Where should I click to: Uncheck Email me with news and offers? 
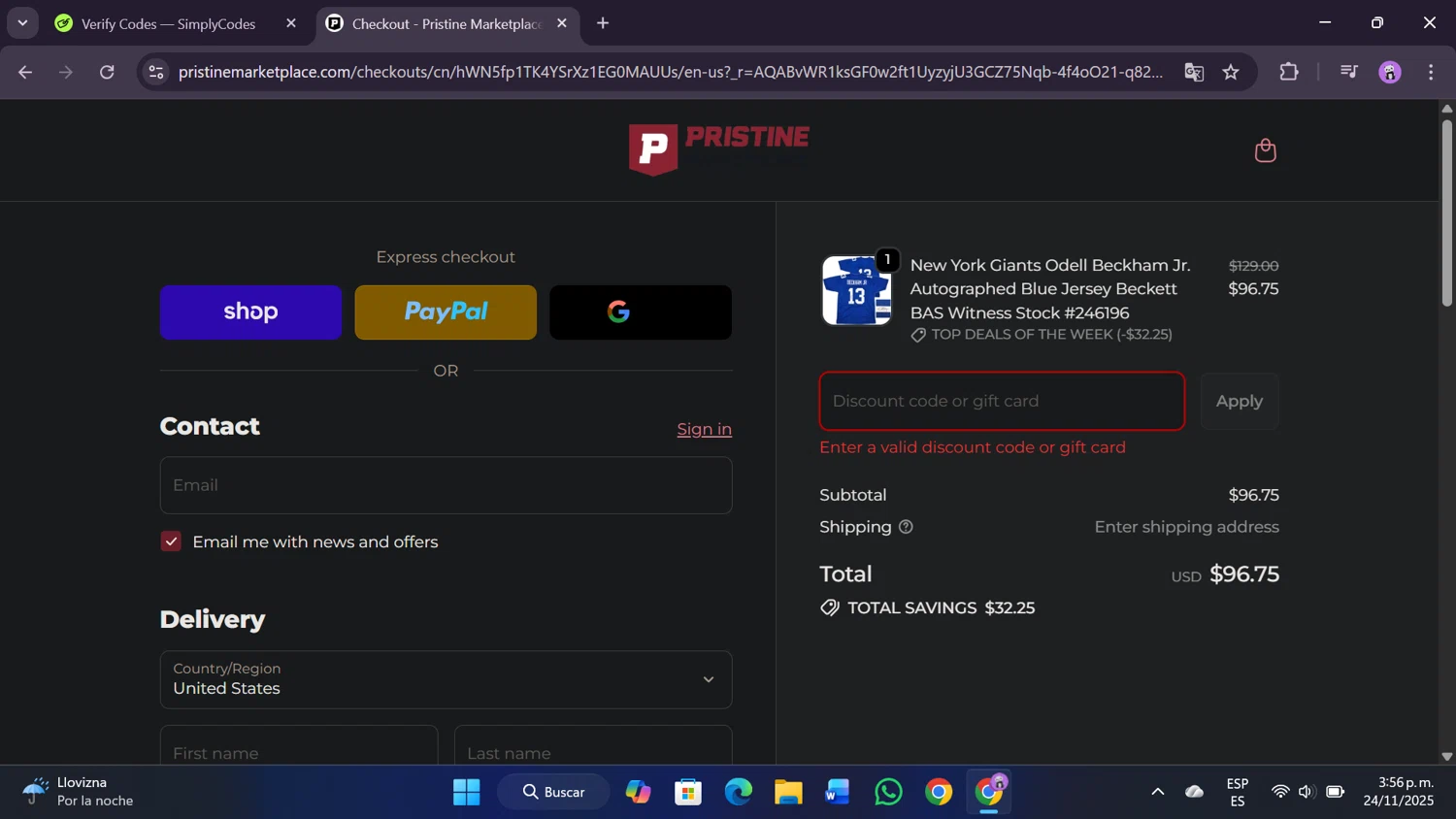tap(171, 541)
